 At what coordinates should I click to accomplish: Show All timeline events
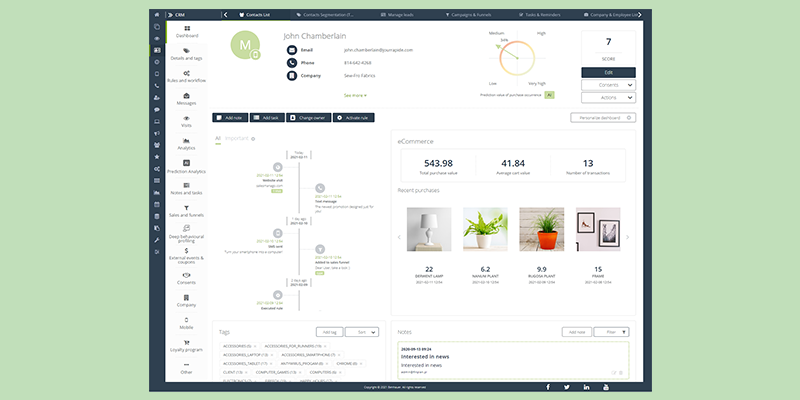coord(218,138)
